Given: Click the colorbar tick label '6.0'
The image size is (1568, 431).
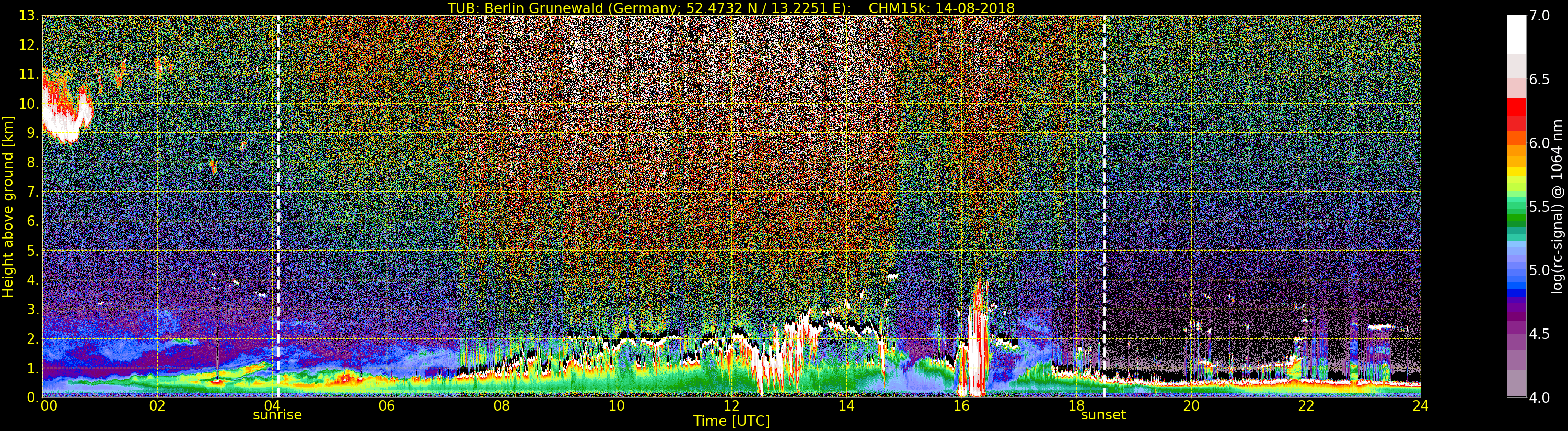Looking at the screenshot, I should point(1539,143).
